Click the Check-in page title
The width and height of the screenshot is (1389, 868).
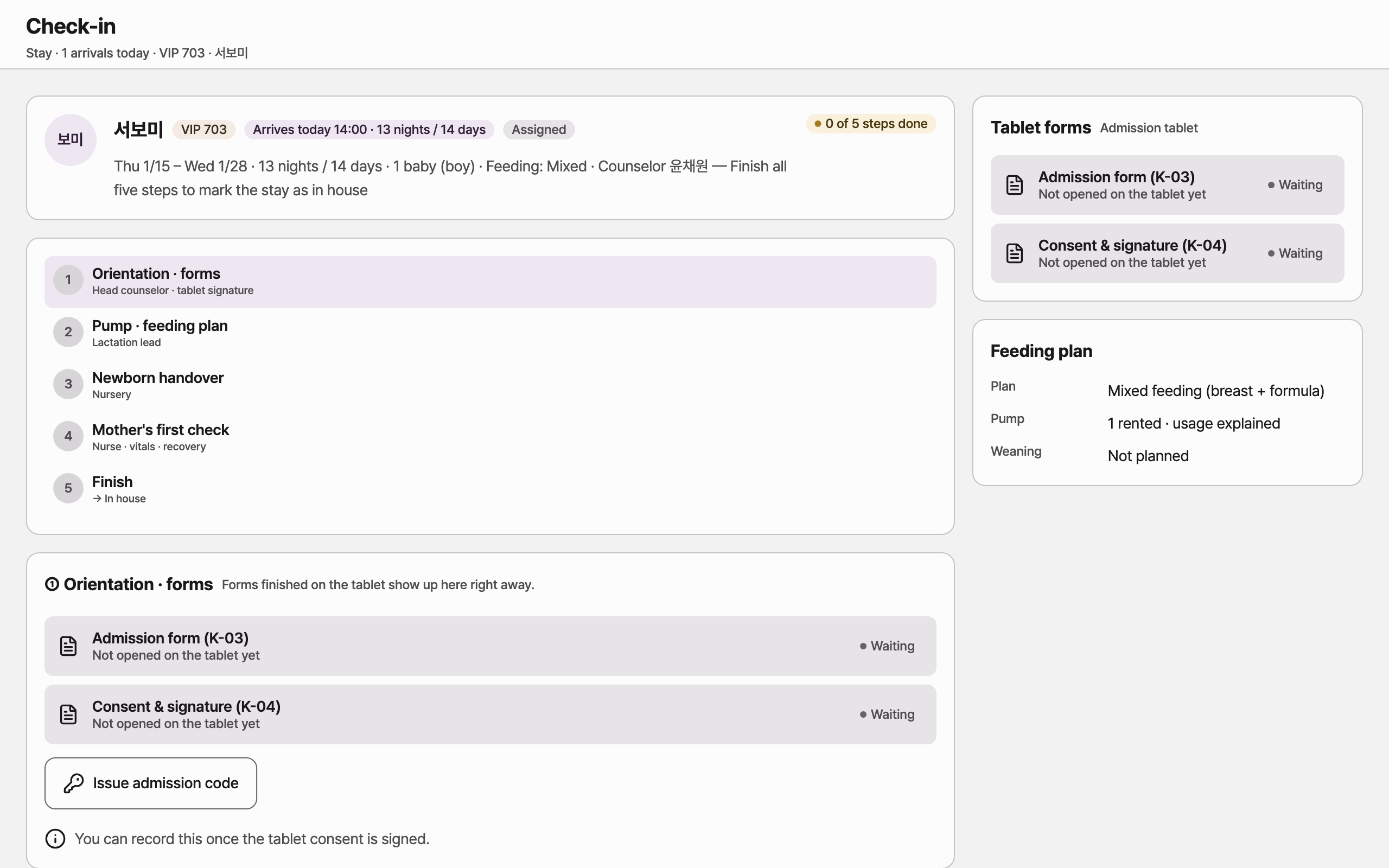click(71, 27)
